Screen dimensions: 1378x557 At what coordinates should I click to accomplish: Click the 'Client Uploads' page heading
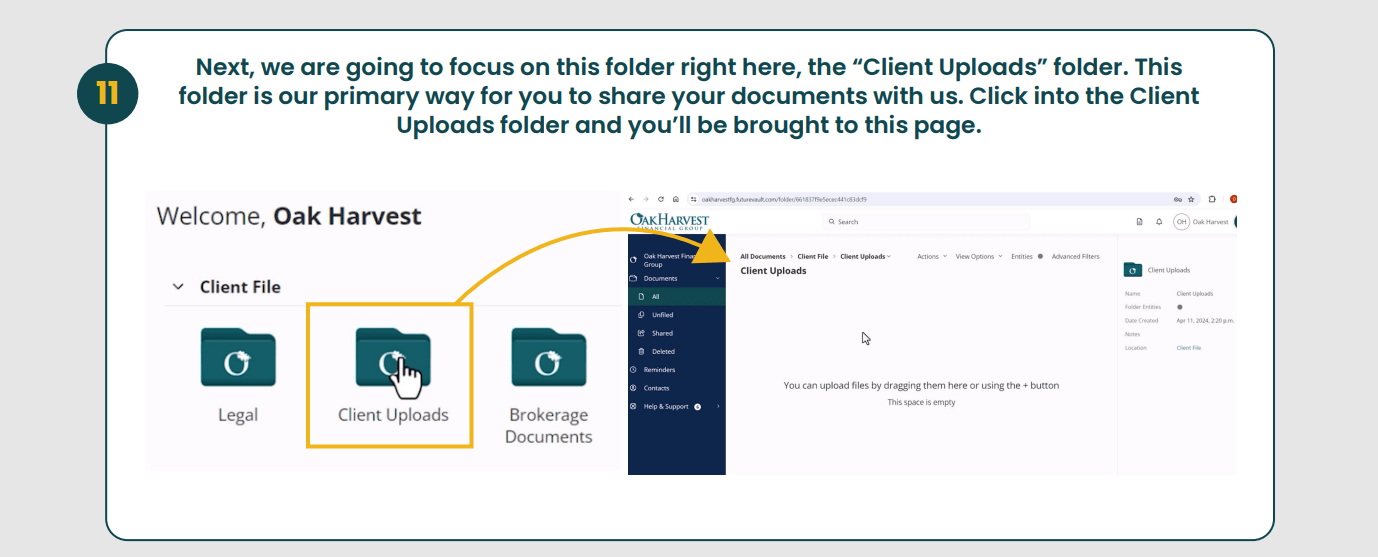(773, 270)
